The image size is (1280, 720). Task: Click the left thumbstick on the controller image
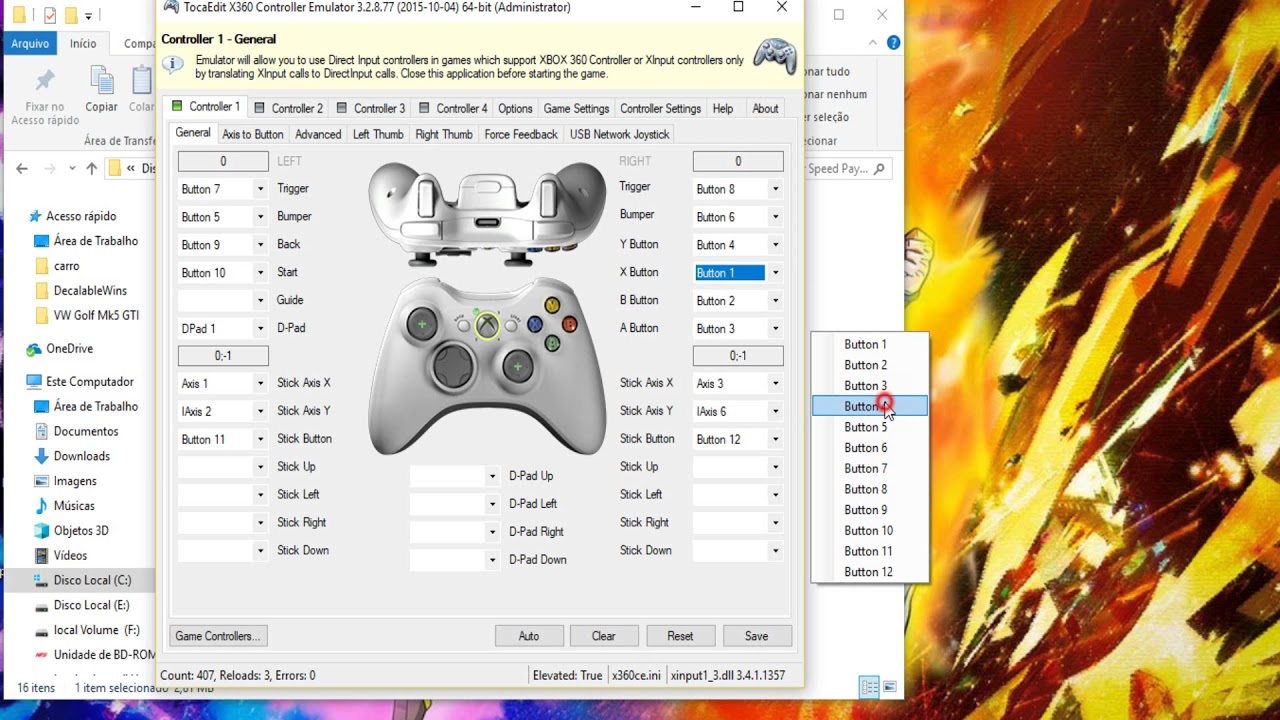pyautogui.click(x=422, y=324)
